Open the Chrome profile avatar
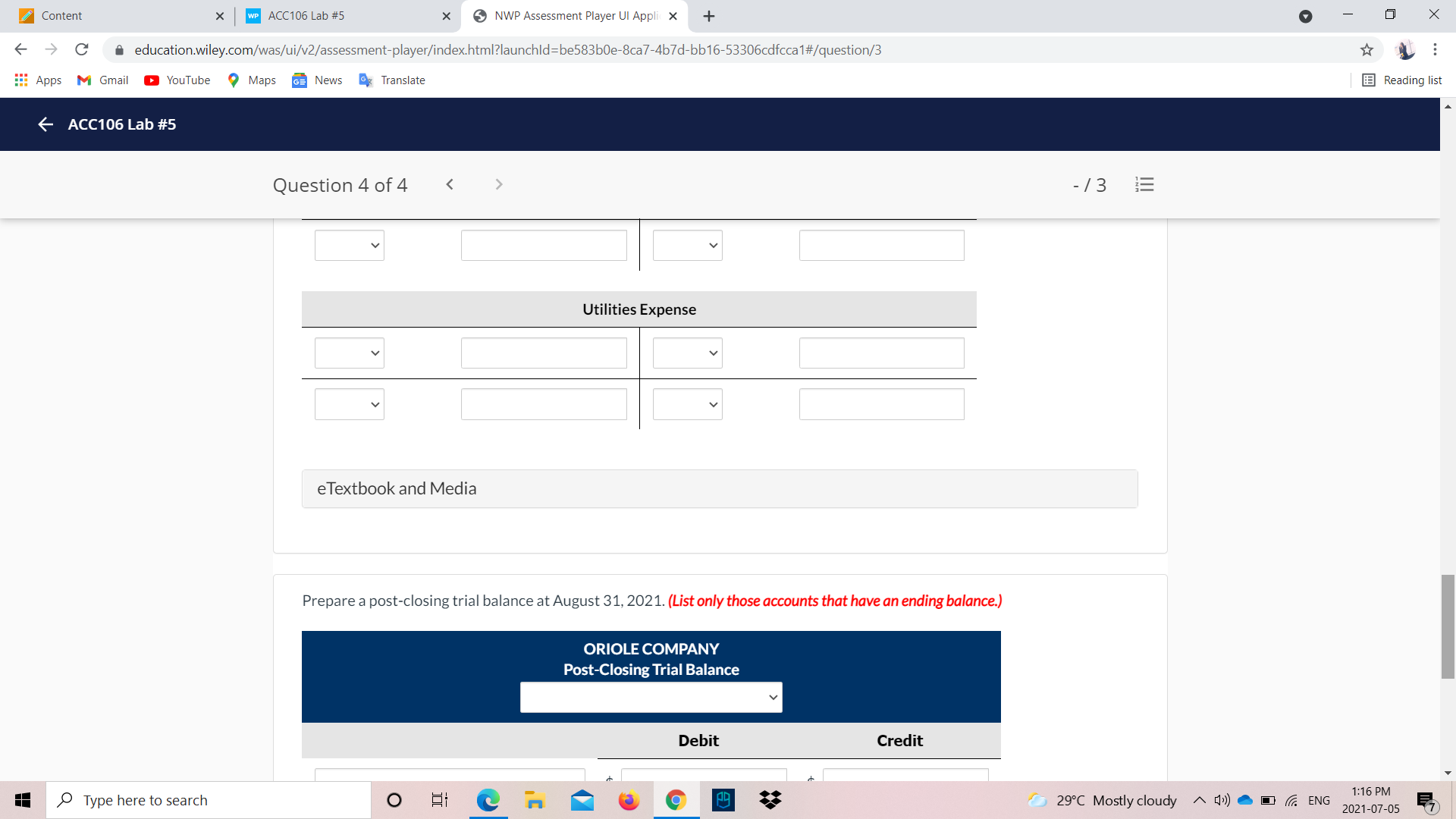This screenshot has height=819, width=1456. tap(1407, 50)
